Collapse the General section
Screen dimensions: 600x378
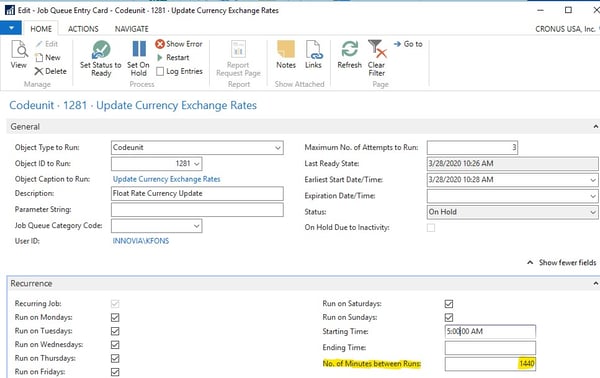595,127
